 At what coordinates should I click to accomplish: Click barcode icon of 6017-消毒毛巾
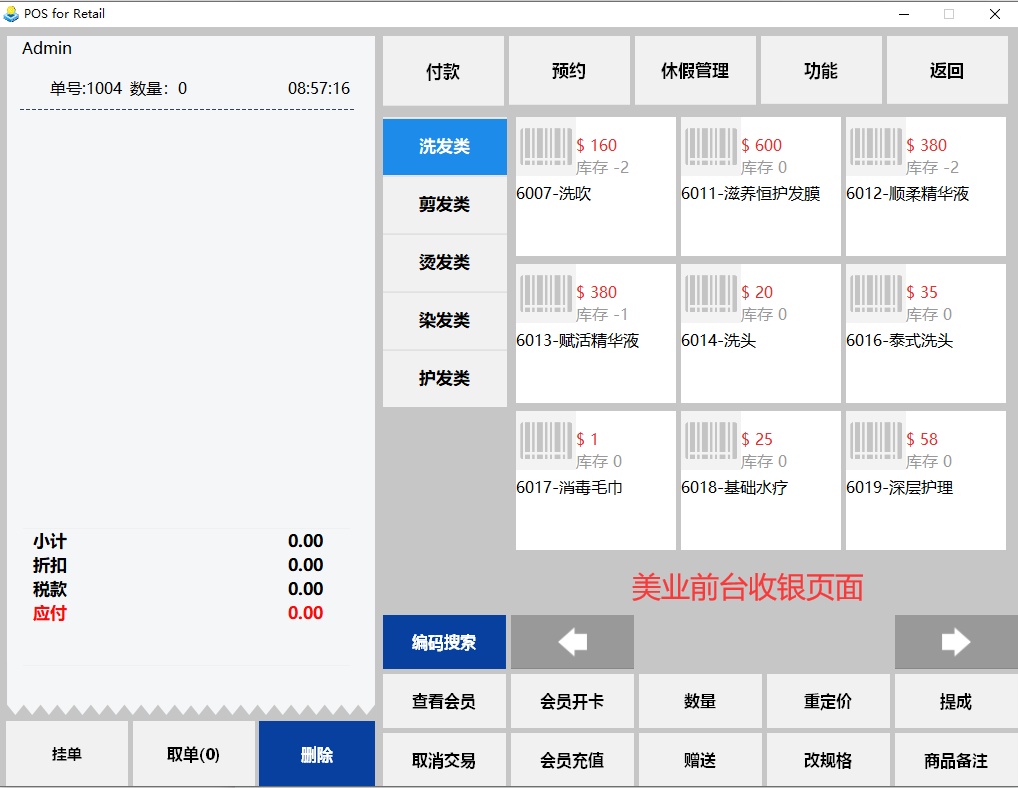tap(545, 440)
